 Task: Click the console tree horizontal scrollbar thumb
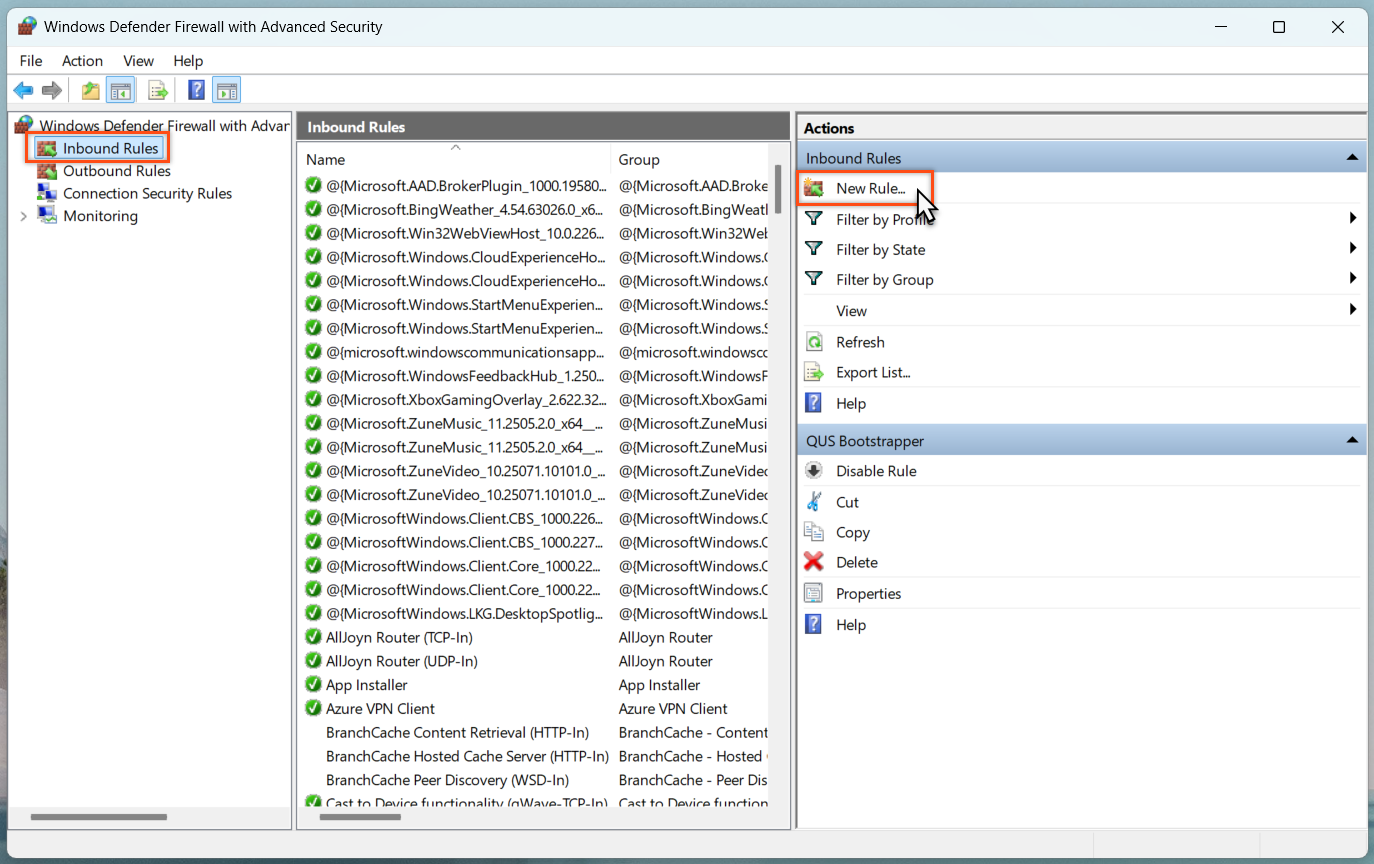99,817
